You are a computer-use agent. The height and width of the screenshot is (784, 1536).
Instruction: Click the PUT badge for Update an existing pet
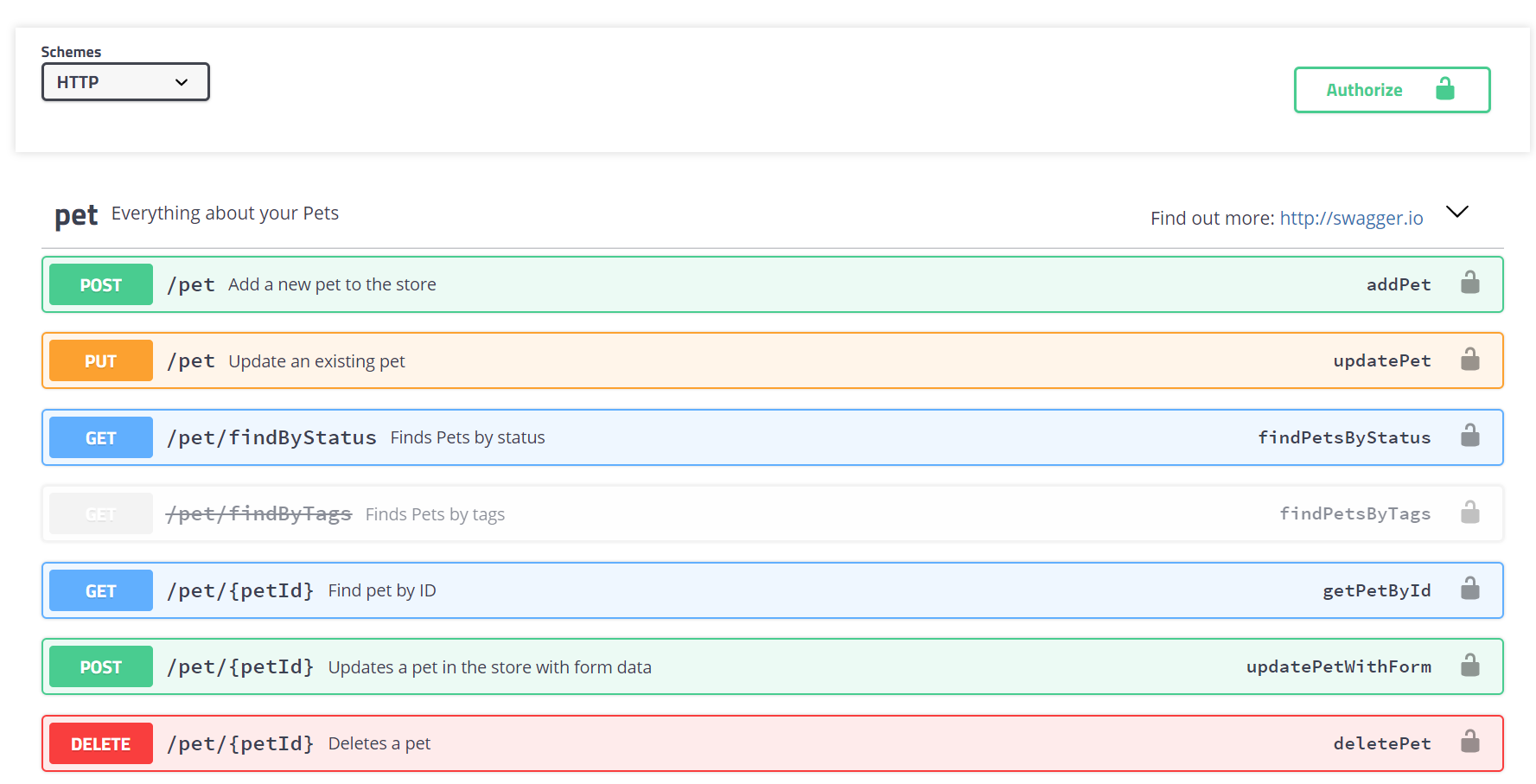[101, 360]
